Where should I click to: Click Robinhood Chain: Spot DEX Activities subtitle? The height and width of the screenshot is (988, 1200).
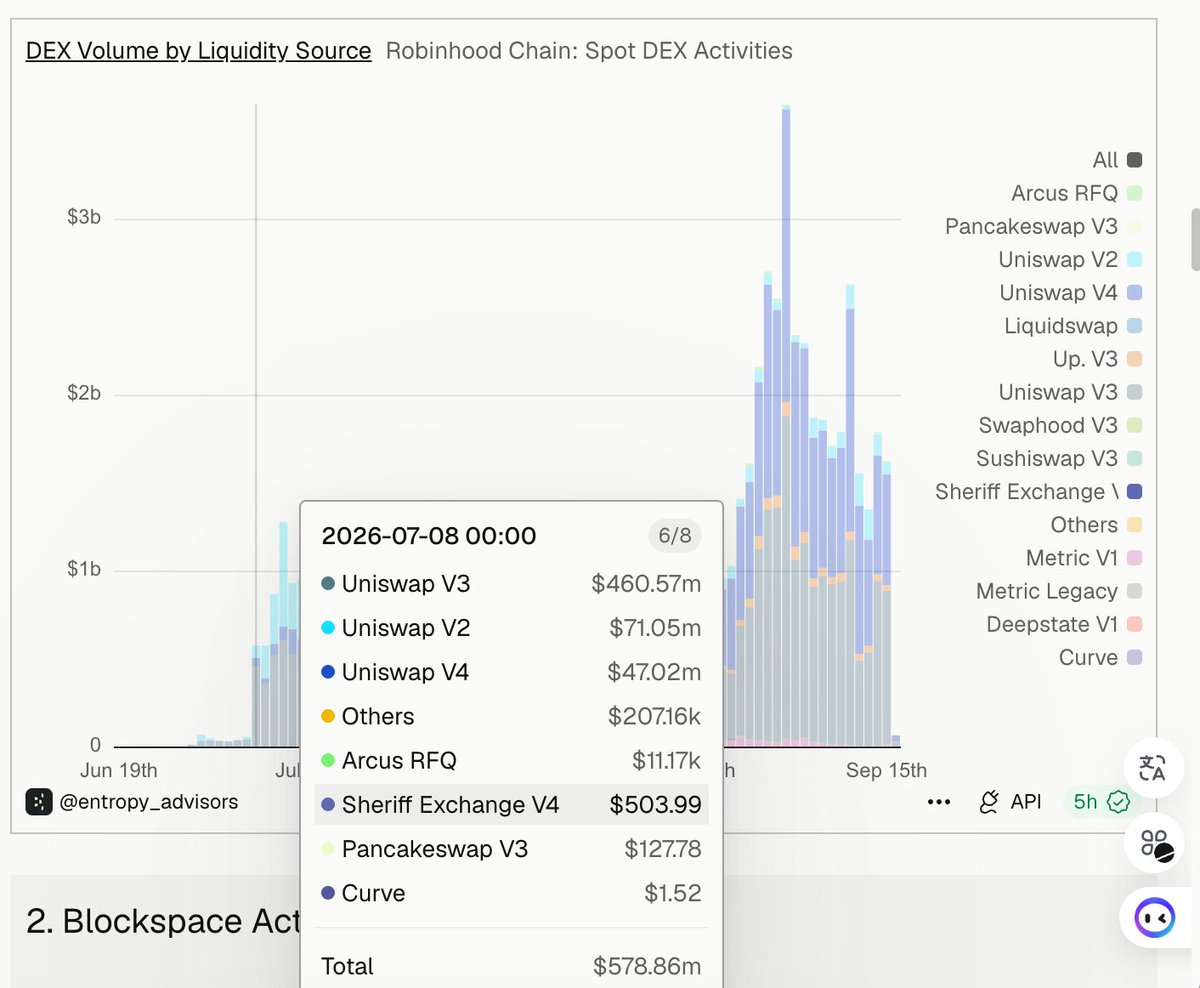coord(589,50)
